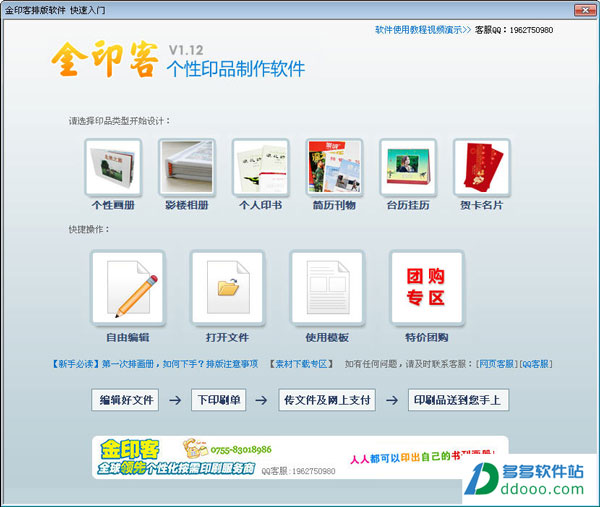
Task: Choose the 影楼相册 album icon
Action: (x=187, y=167)
